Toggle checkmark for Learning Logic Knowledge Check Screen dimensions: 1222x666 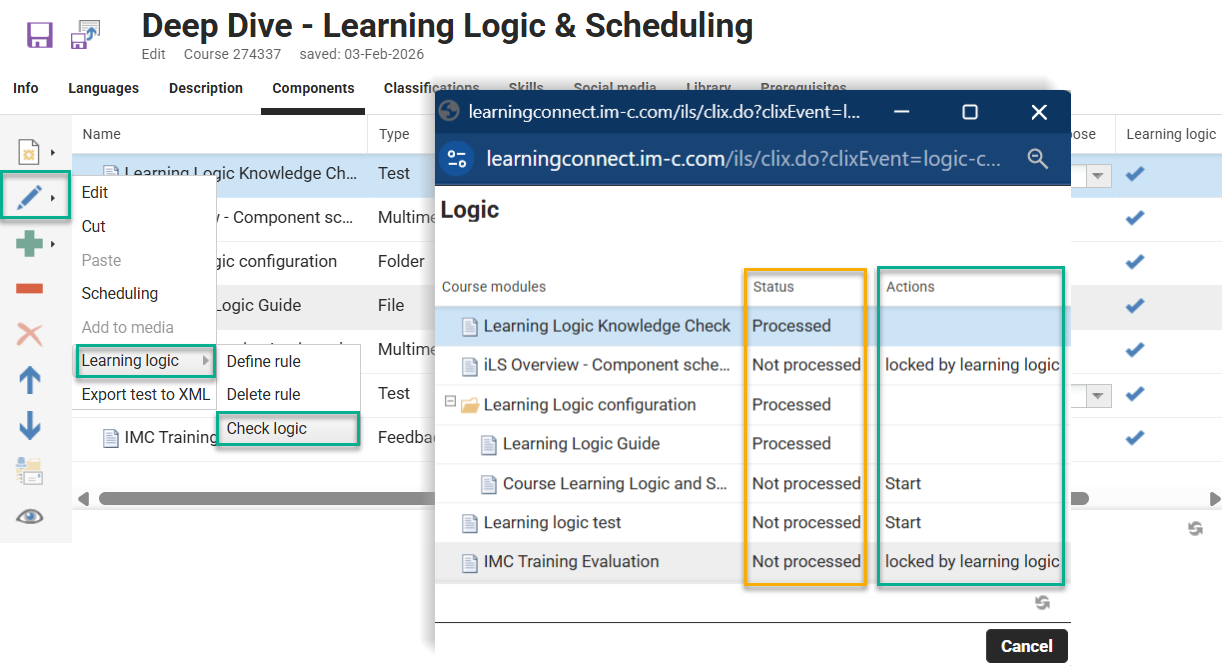1134,174
